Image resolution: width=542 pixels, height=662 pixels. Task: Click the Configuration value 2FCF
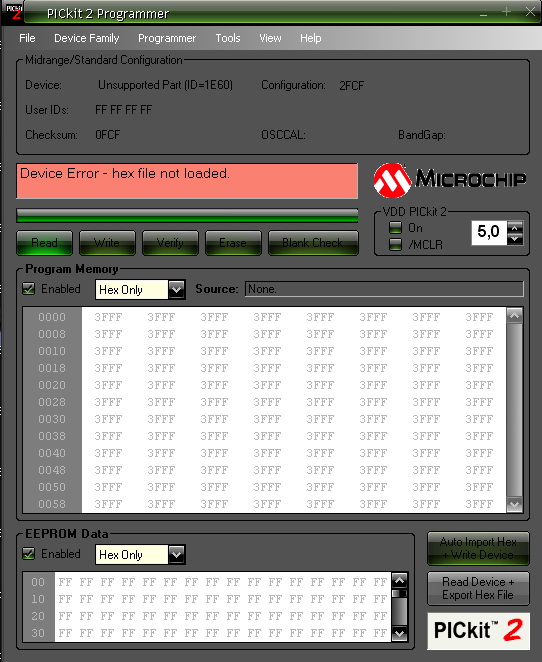point(351,86)
